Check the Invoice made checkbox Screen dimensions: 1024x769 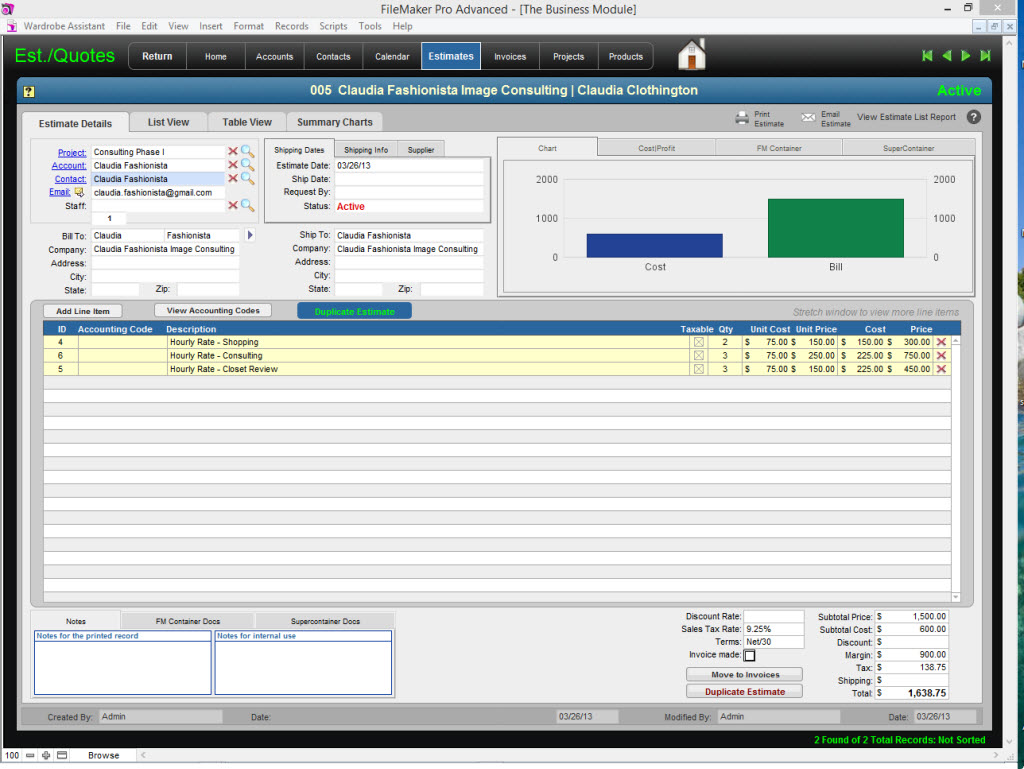[750, 655]
